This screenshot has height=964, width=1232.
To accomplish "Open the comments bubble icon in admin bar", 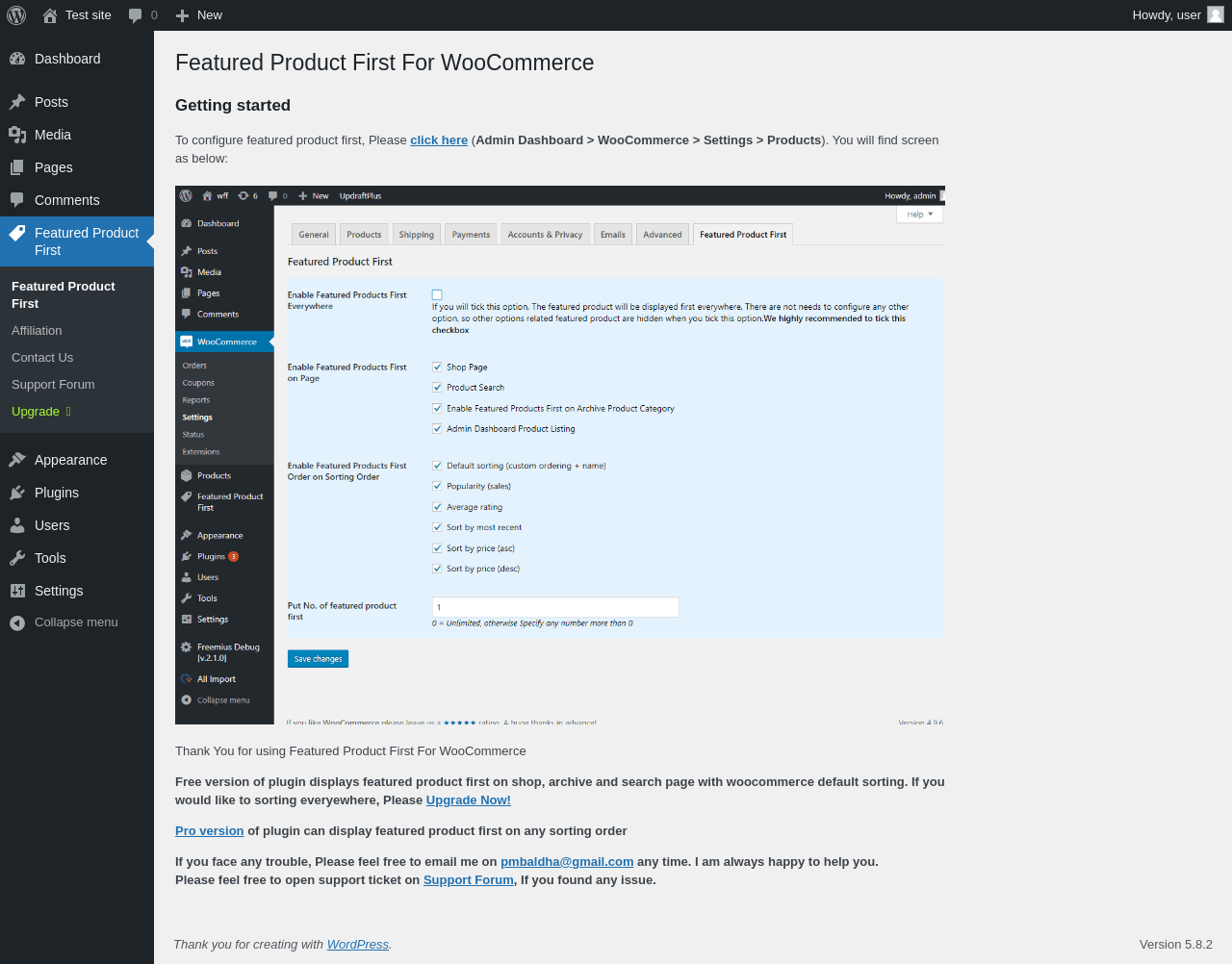I will tap(136, 15).
